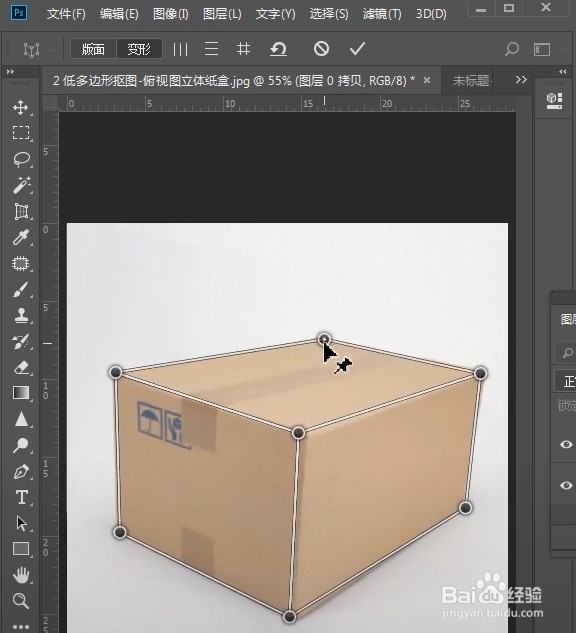Select the Dodge tool
This screenshot has height=633, width=576.
(21, 445)
